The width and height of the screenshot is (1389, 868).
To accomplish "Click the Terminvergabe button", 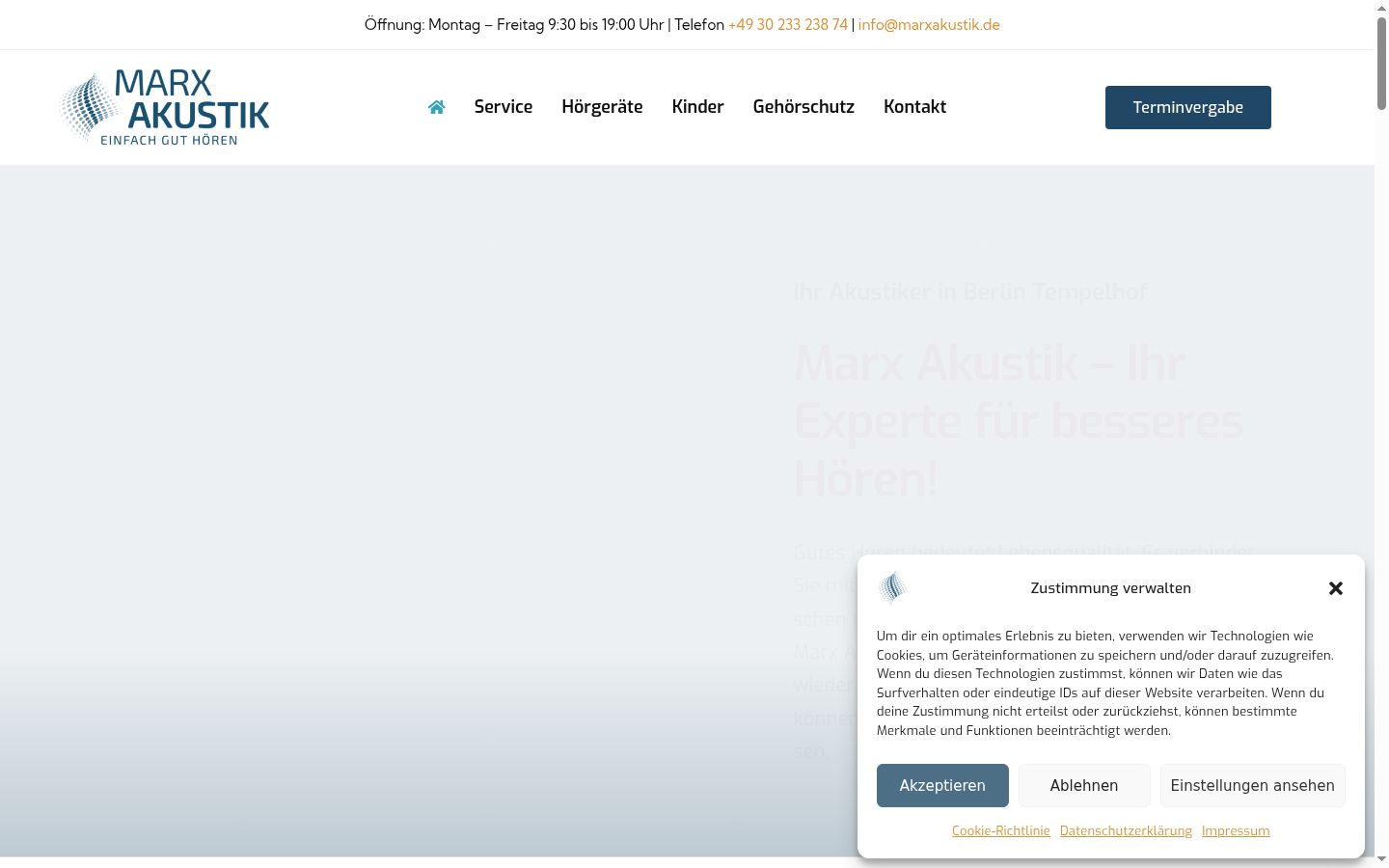I will (1188, 107).
